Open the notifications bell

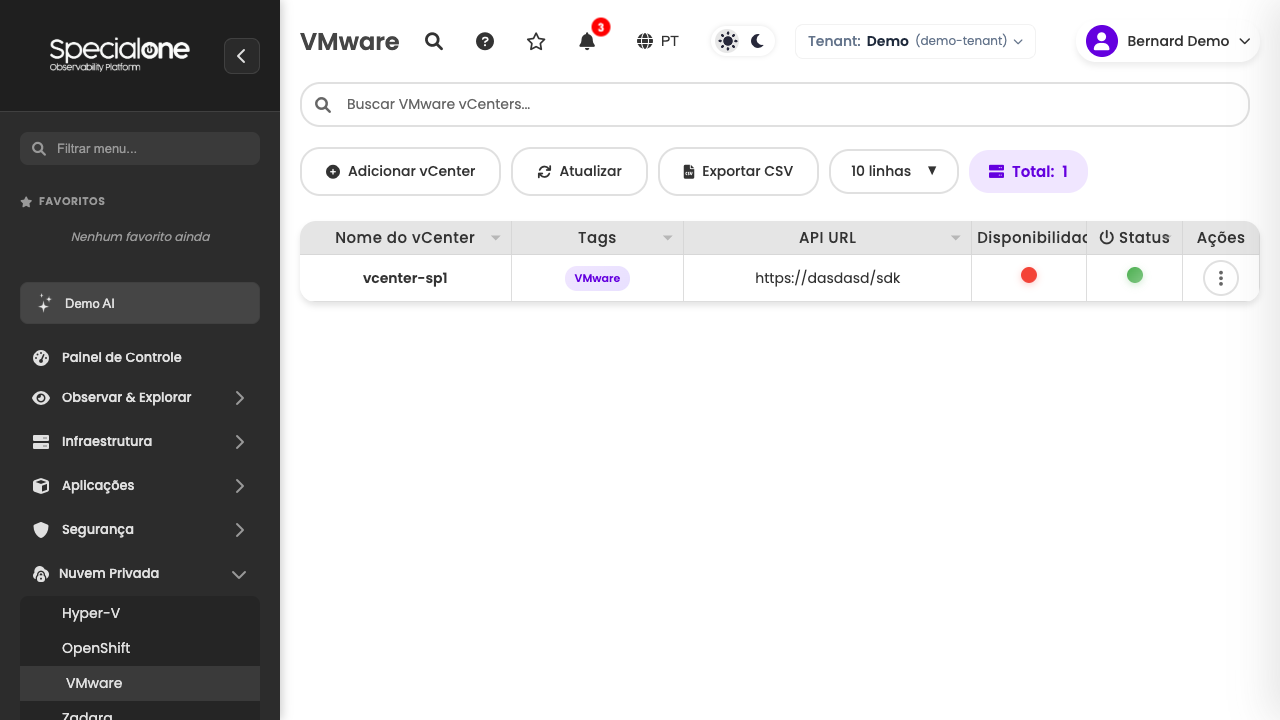[587, 41]
